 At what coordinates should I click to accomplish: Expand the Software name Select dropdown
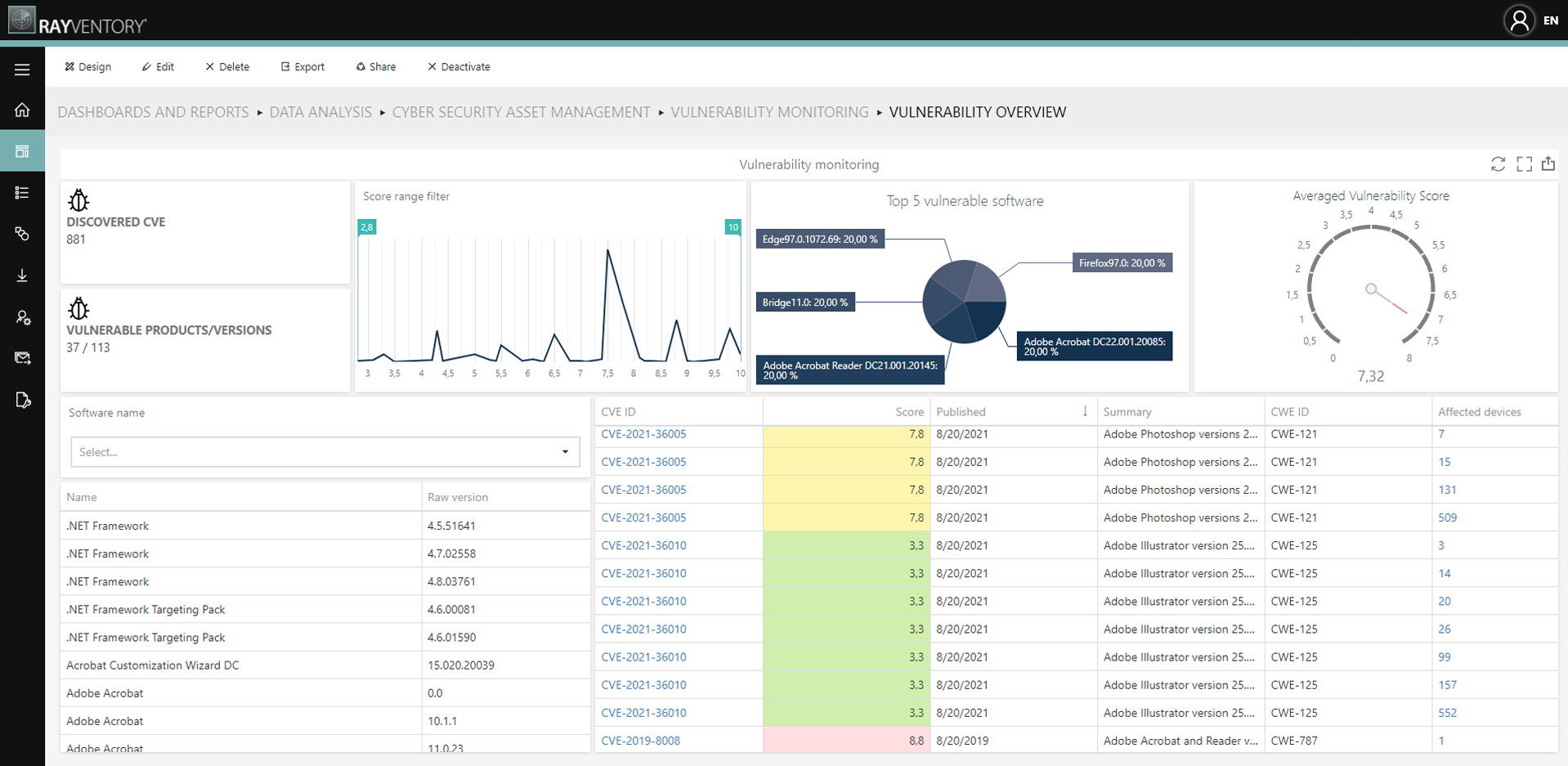325,452
